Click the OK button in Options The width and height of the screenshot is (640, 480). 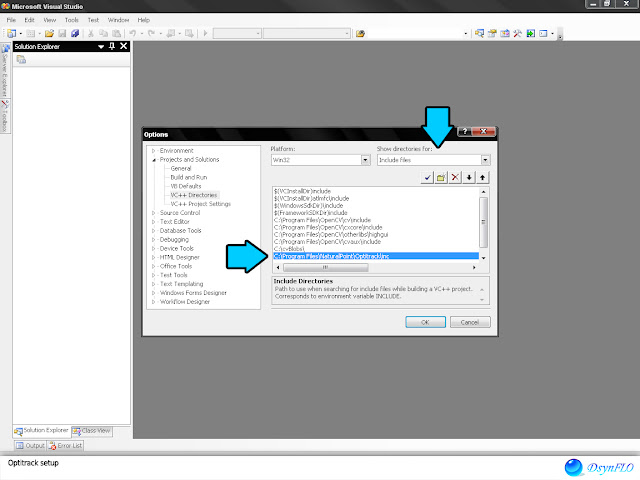(425, 322)
